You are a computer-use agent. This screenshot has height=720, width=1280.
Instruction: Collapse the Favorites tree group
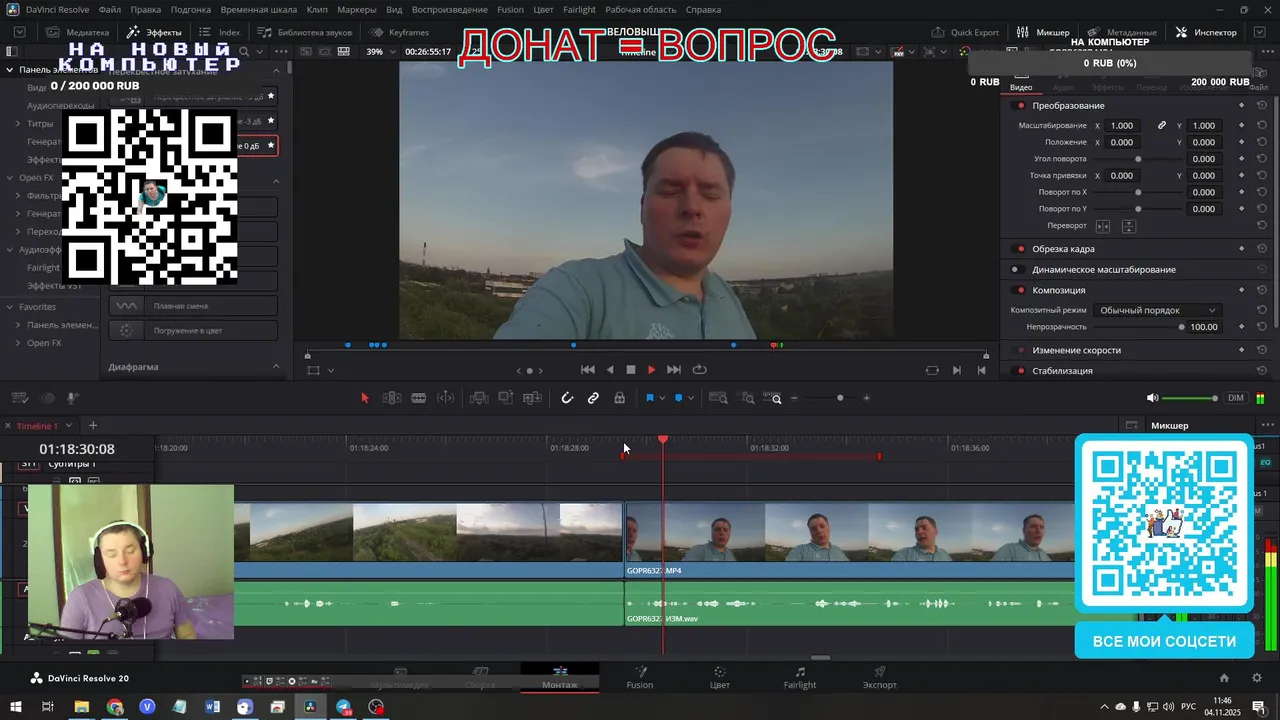click(x=10, y=307)
